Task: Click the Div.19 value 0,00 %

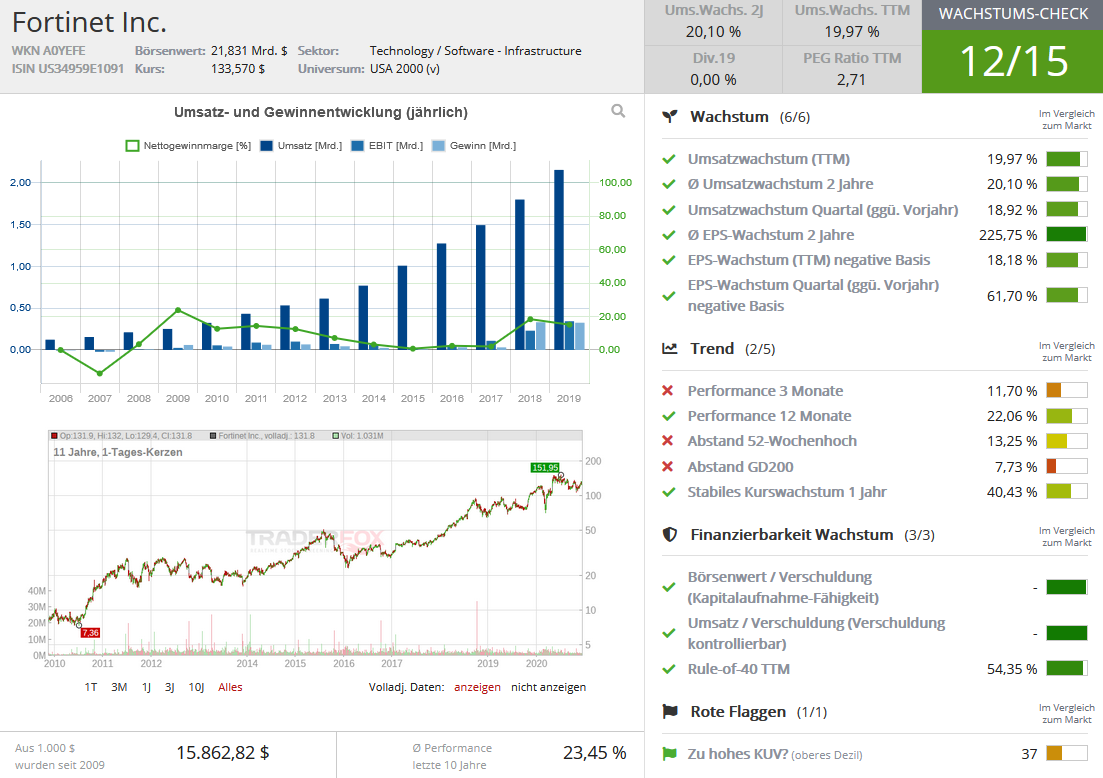Action: coord(713,79)
